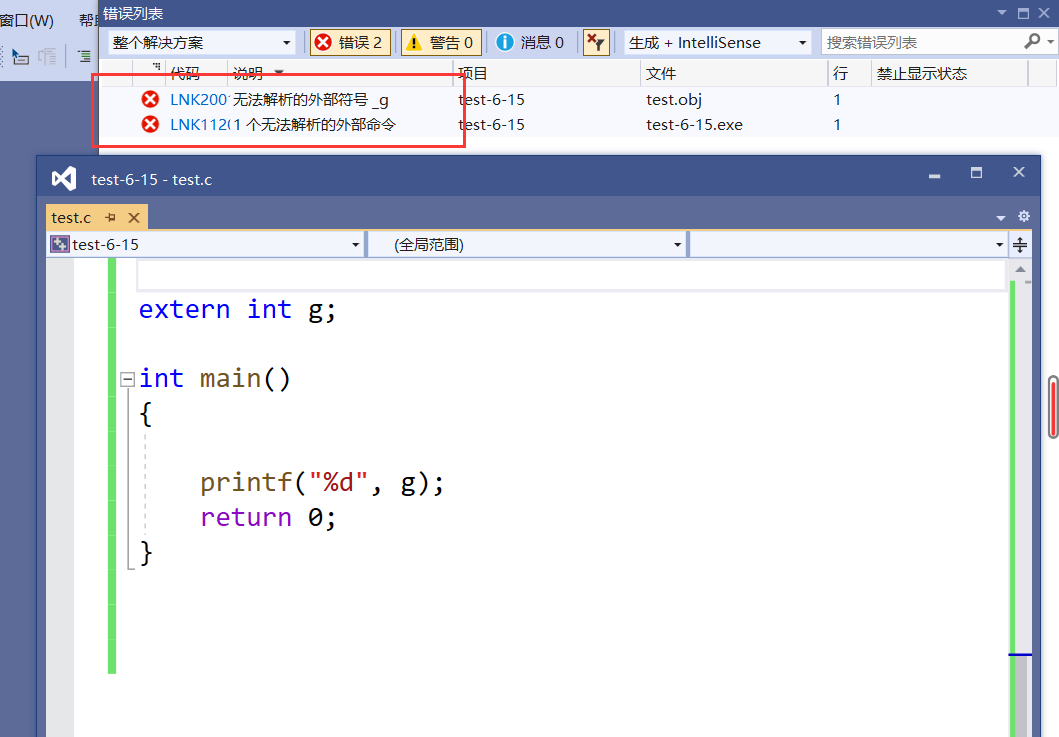The image size is (1059, 737).
Task: Click the Visual Studio logo in editor title bar
Action: click(x=64, y=179)
